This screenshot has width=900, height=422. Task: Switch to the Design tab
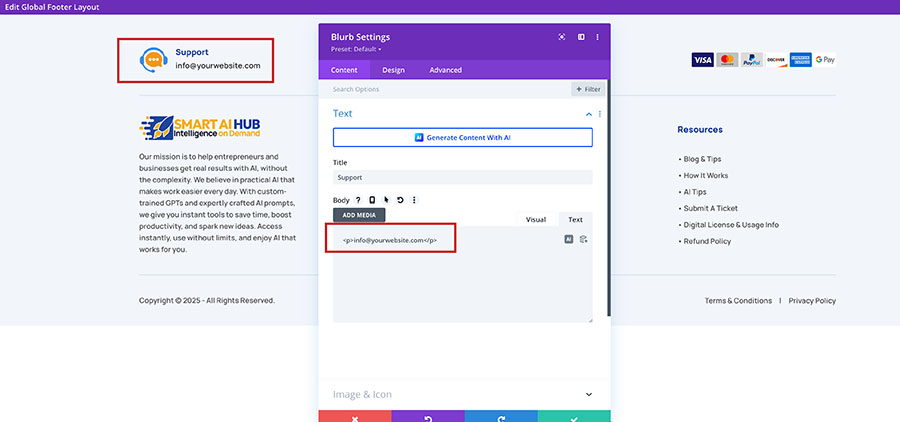(x=393, y=70)
